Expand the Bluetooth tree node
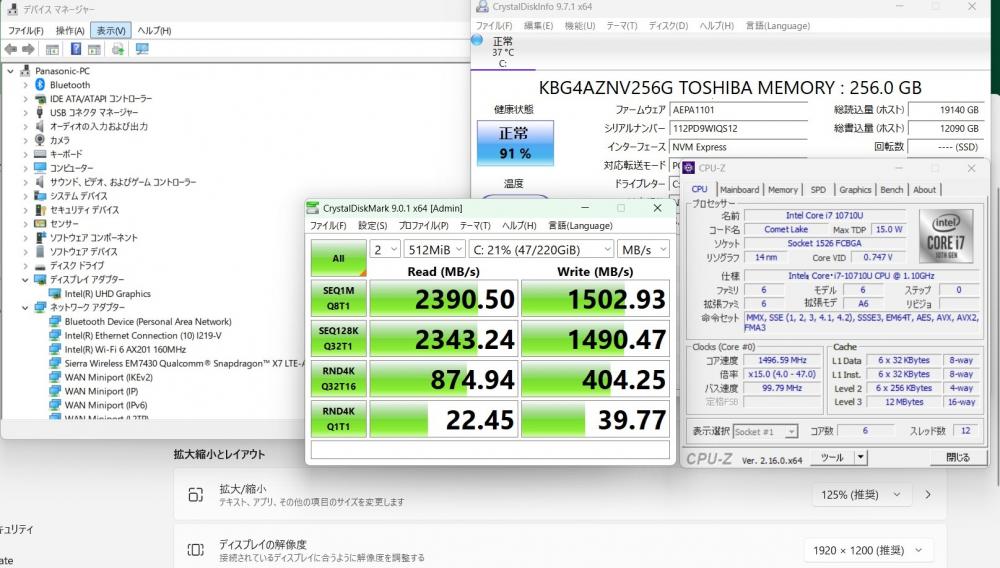 click(26, 85)
